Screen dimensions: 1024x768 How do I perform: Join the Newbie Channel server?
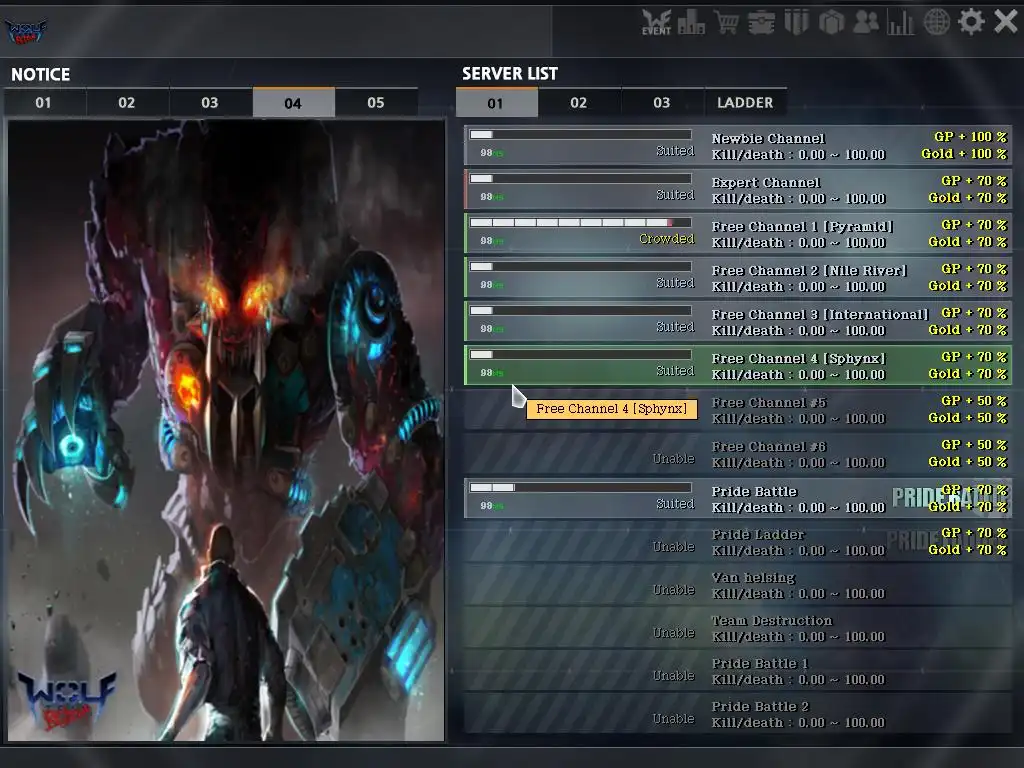[738, 146]
